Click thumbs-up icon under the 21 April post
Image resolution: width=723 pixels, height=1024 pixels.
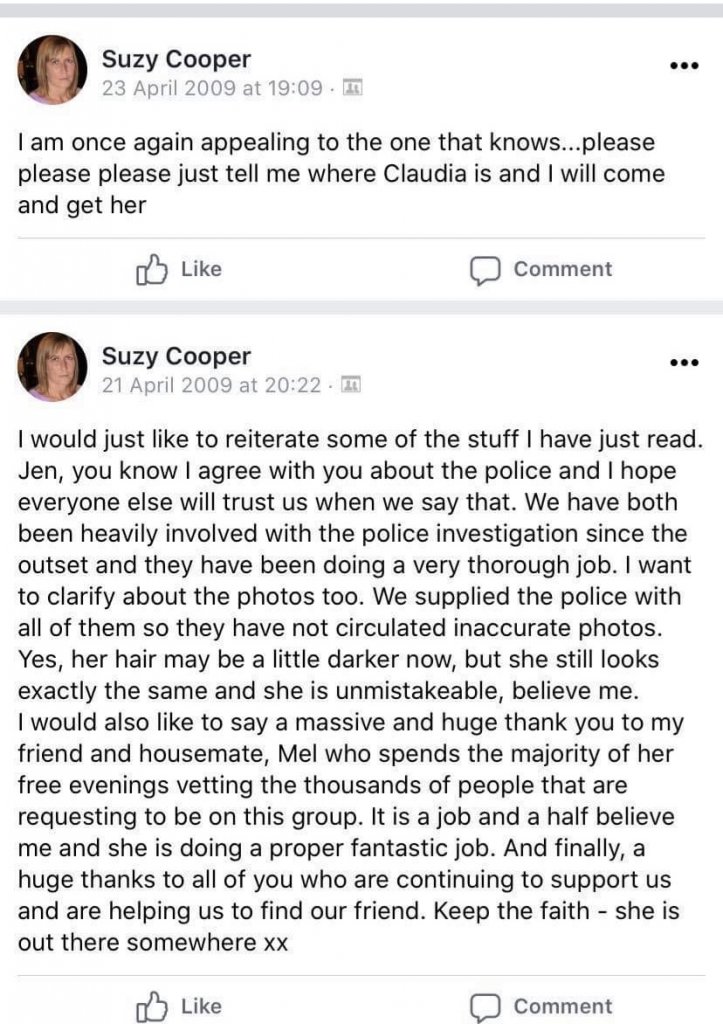coord(150,1006)
